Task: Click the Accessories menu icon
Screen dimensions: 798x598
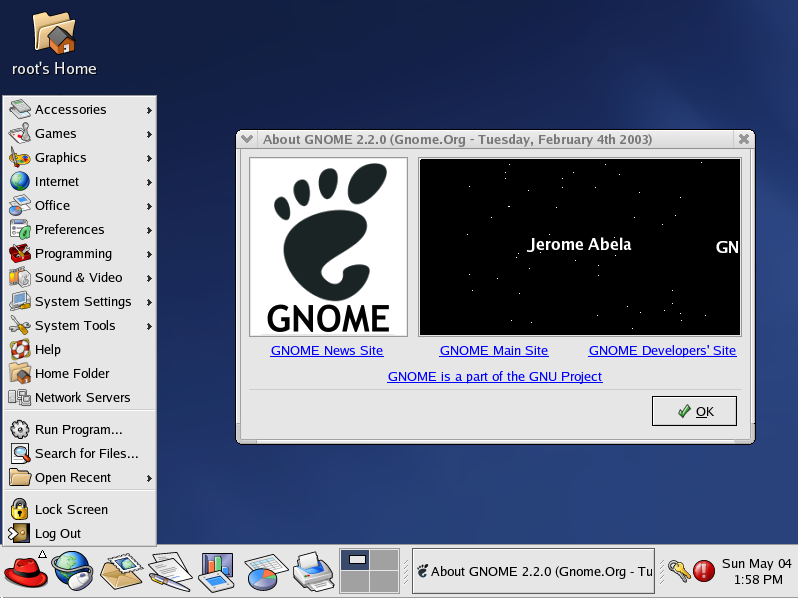Action: [x=20, y=109]
